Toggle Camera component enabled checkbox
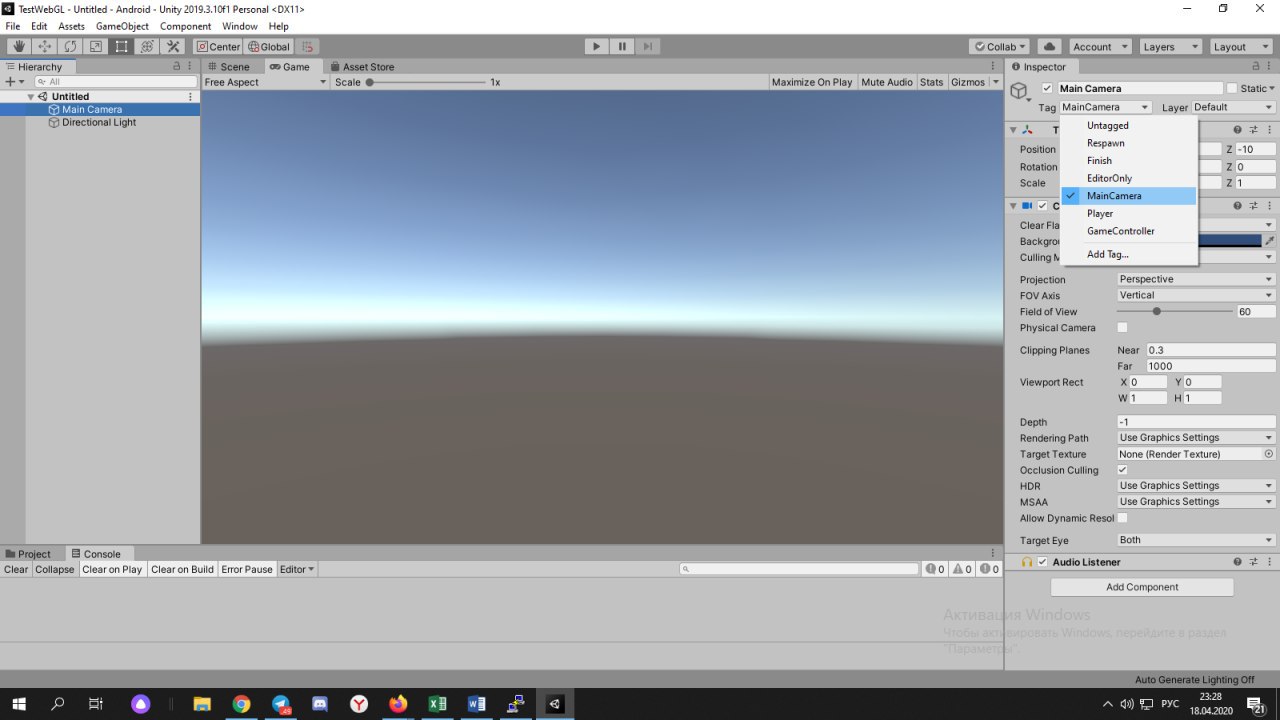1280x720 pixels. (1042, 206)
